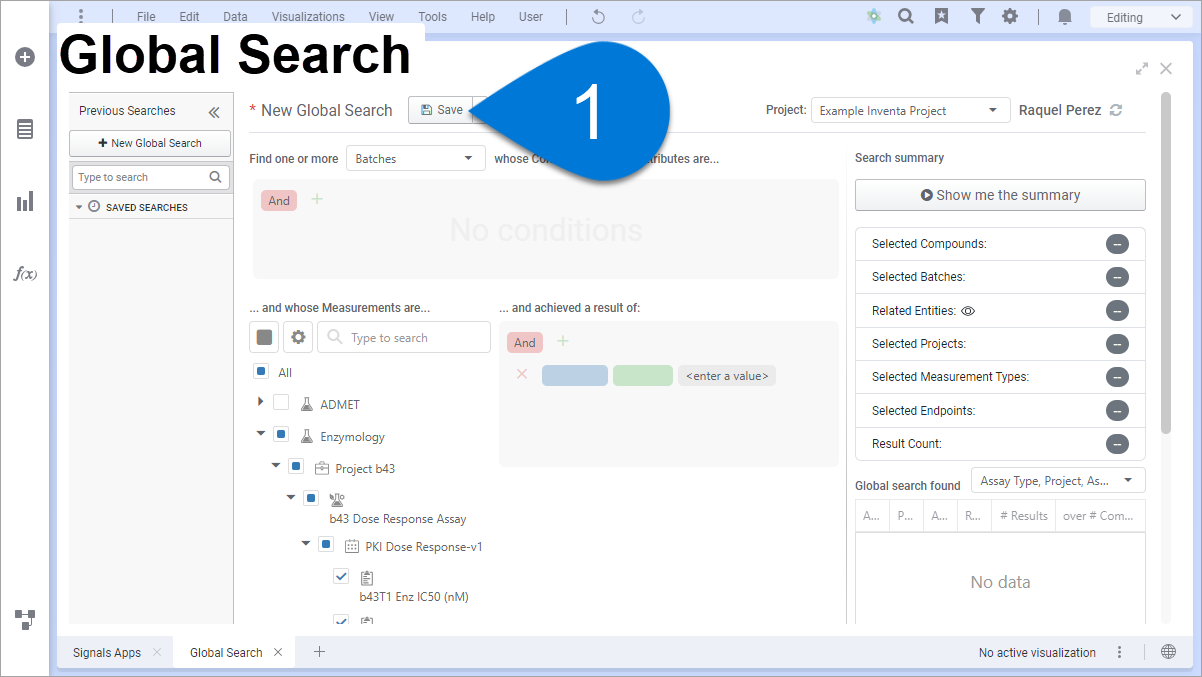
Task: Collapse the SAVED SEARCHES section
Action: pos(79,207)
